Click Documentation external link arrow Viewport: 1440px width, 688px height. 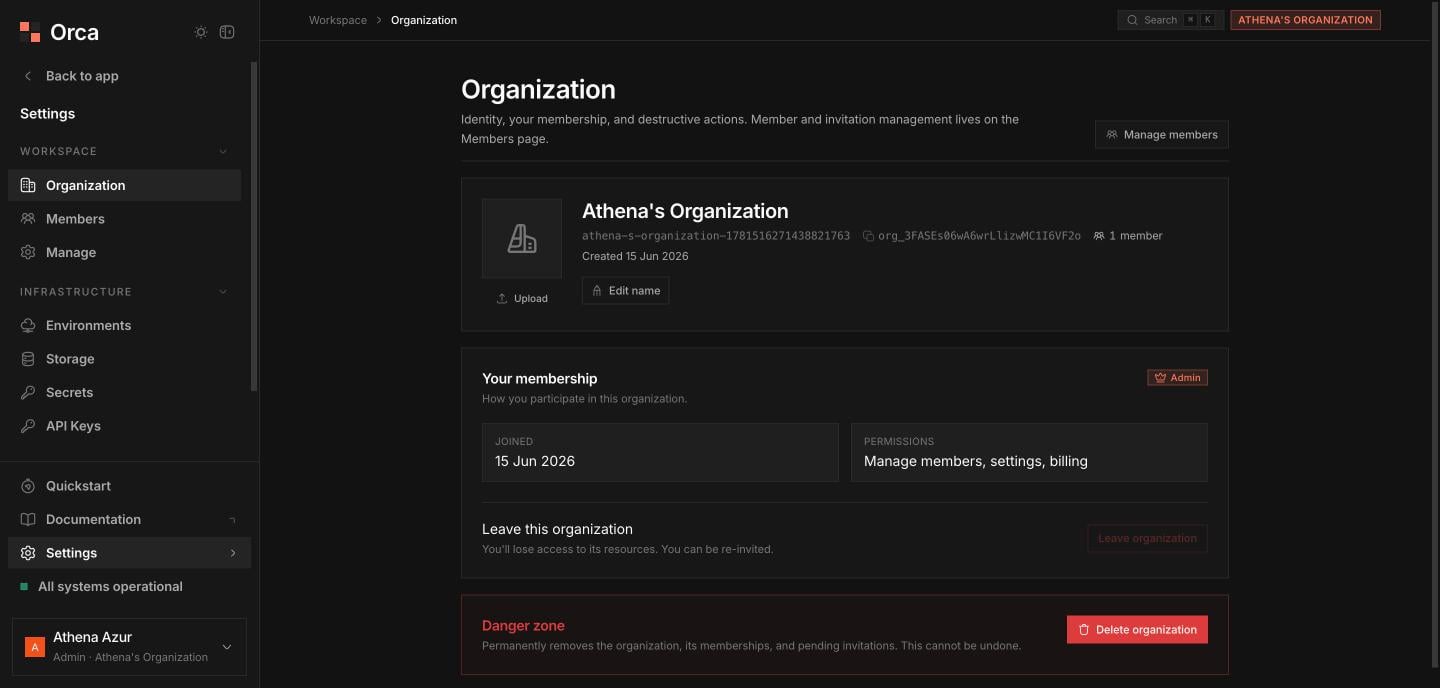click(233, 520)
